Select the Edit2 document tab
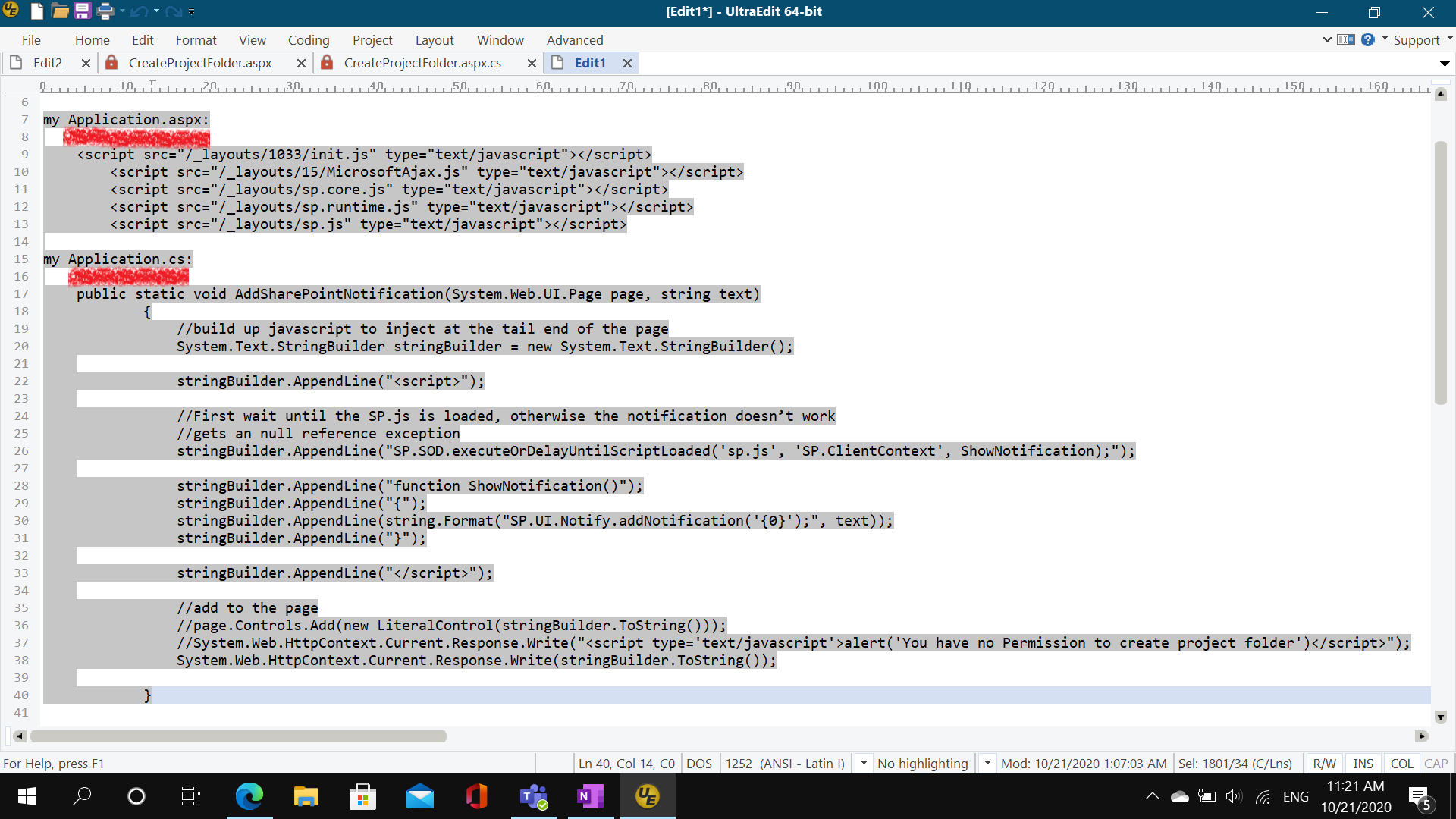 pos(47,63)
